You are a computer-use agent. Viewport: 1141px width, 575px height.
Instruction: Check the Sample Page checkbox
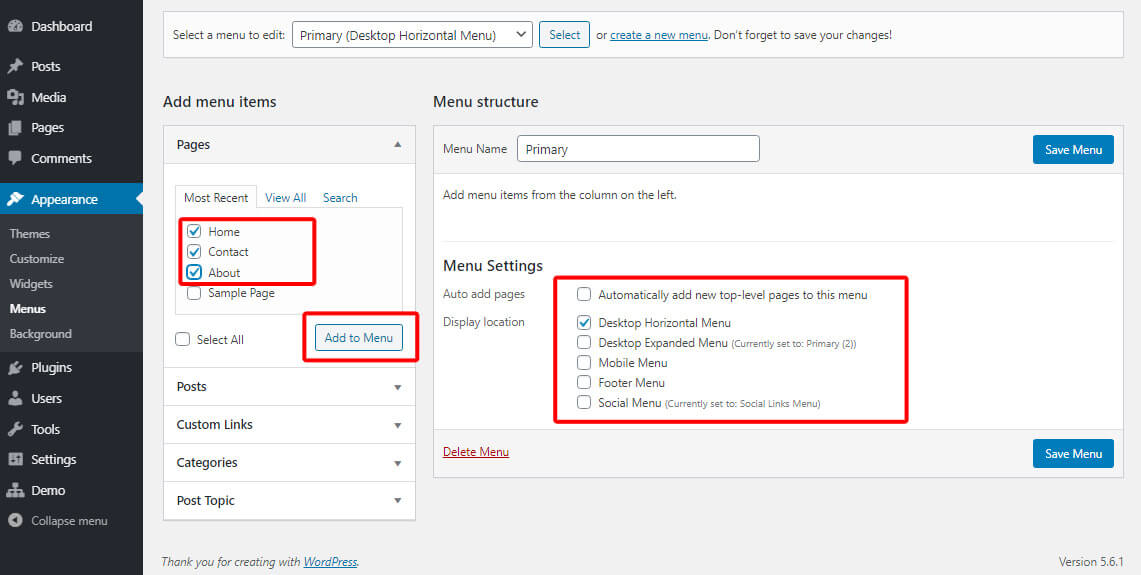click(x=194, y=293)
